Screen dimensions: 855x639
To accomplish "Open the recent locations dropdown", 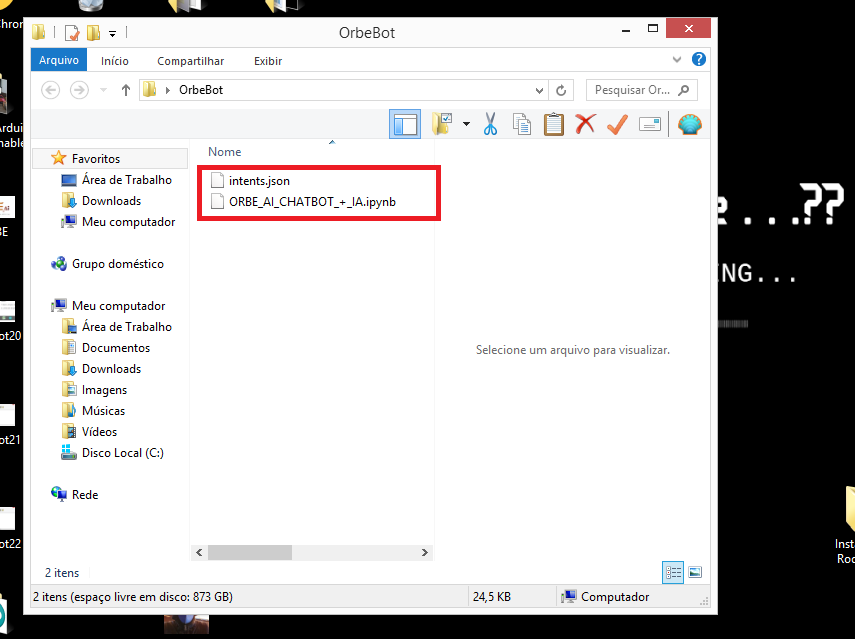I will coord(104,90).
